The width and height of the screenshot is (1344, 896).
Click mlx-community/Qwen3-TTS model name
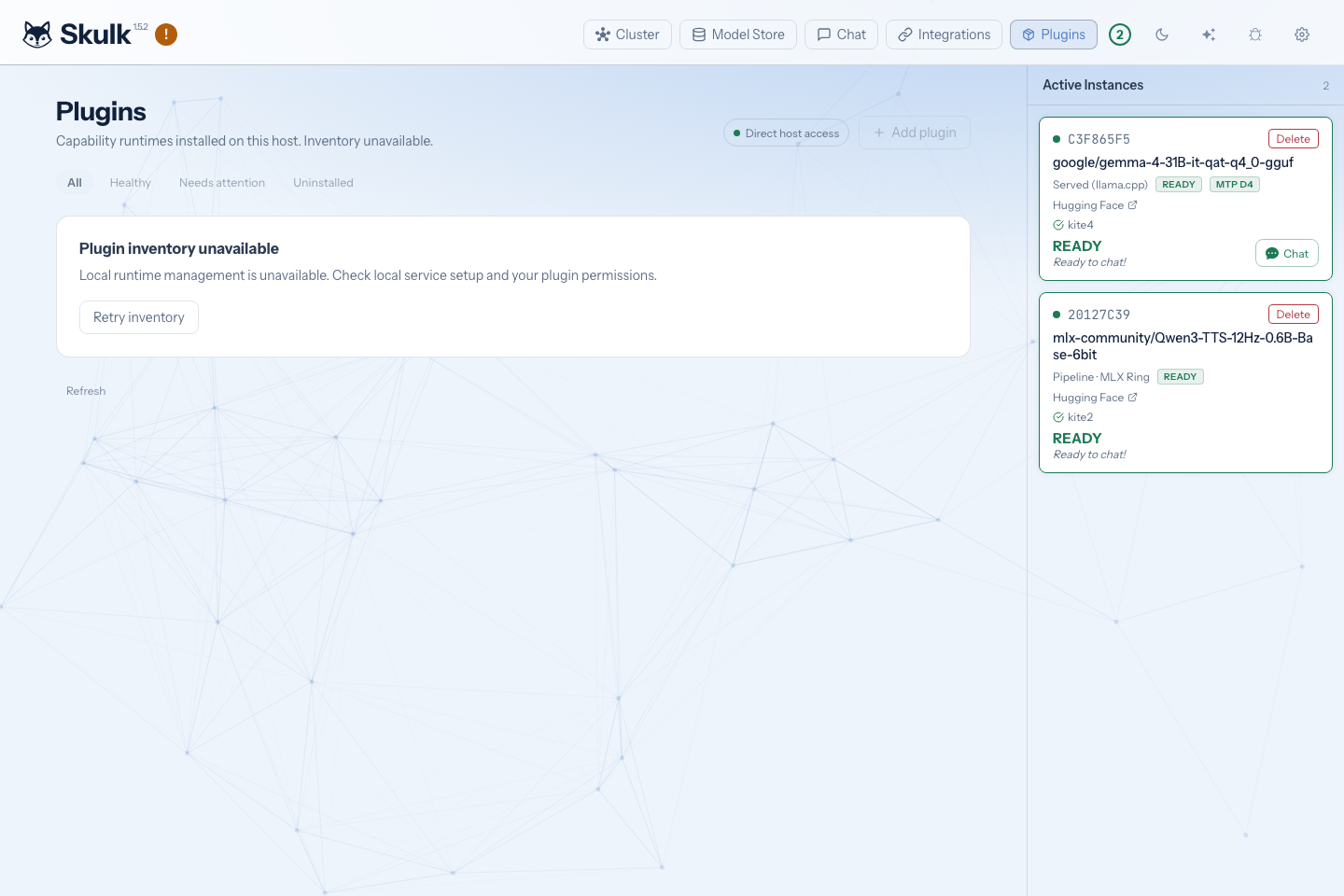click(1183, 346)
